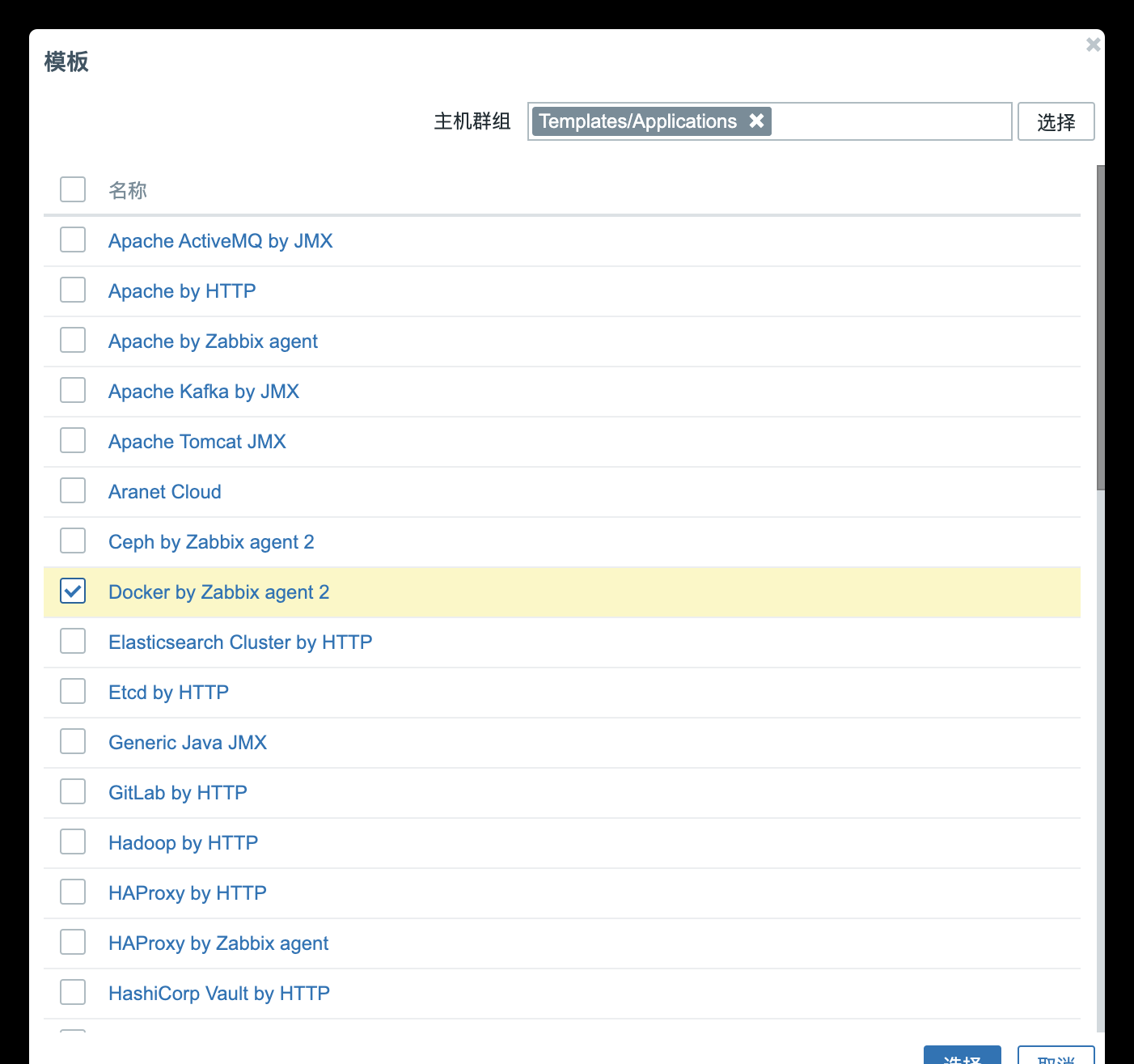Screen dimensions: 1134x1064
Task: Select the Apache Tomcat JMX link
Action: point(197,442)
